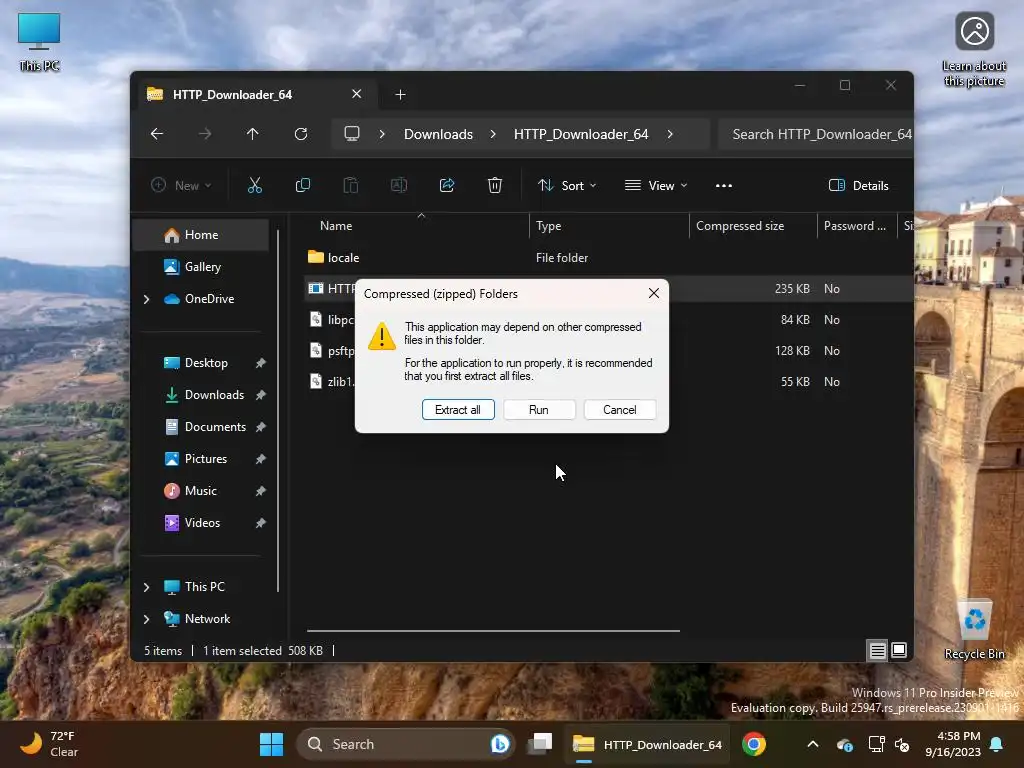Add a new File Explorer tab
Screen dimensions: 1024x768
tap(400, 95)
